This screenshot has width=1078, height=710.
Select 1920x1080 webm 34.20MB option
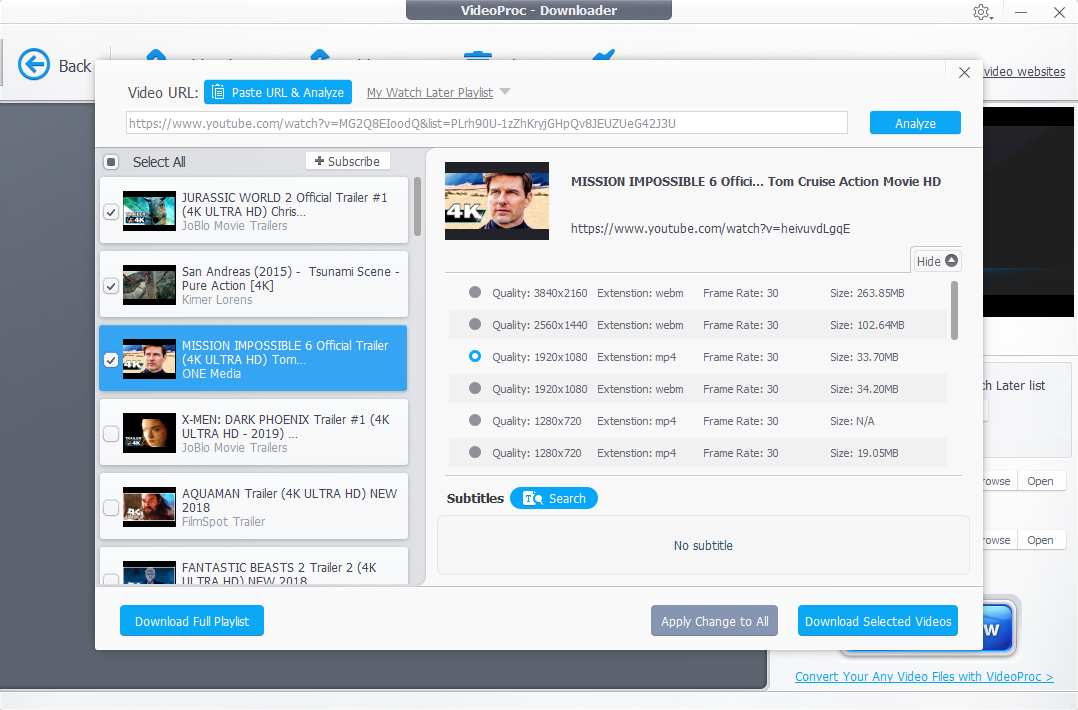(x=474, y=388)
